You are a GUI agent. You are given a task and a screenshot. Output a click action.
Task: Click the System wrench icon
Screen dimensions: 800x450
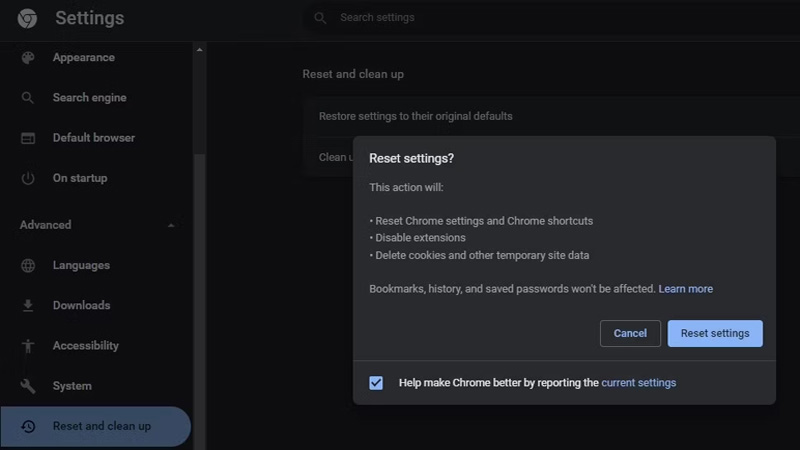pos(28,386)
